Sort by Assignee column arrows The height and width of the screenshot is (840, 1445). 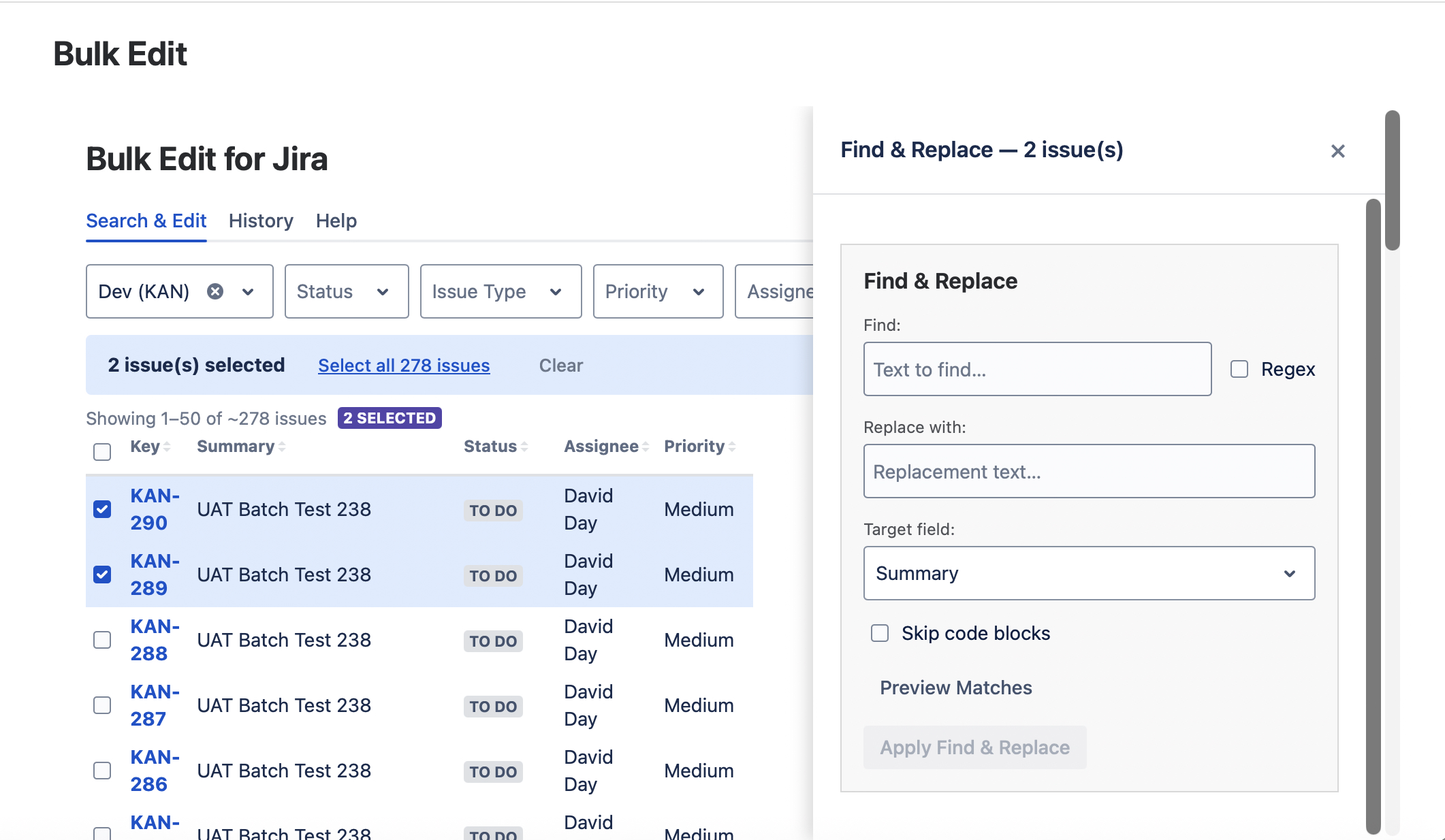[646, 447]
